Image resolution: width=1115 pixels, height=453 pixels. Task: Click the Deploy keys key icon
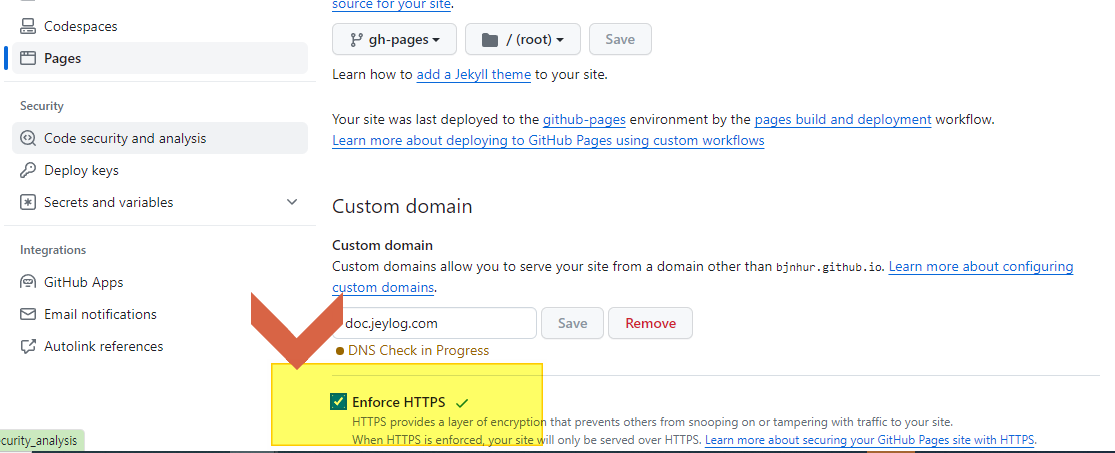coord(28,170)
